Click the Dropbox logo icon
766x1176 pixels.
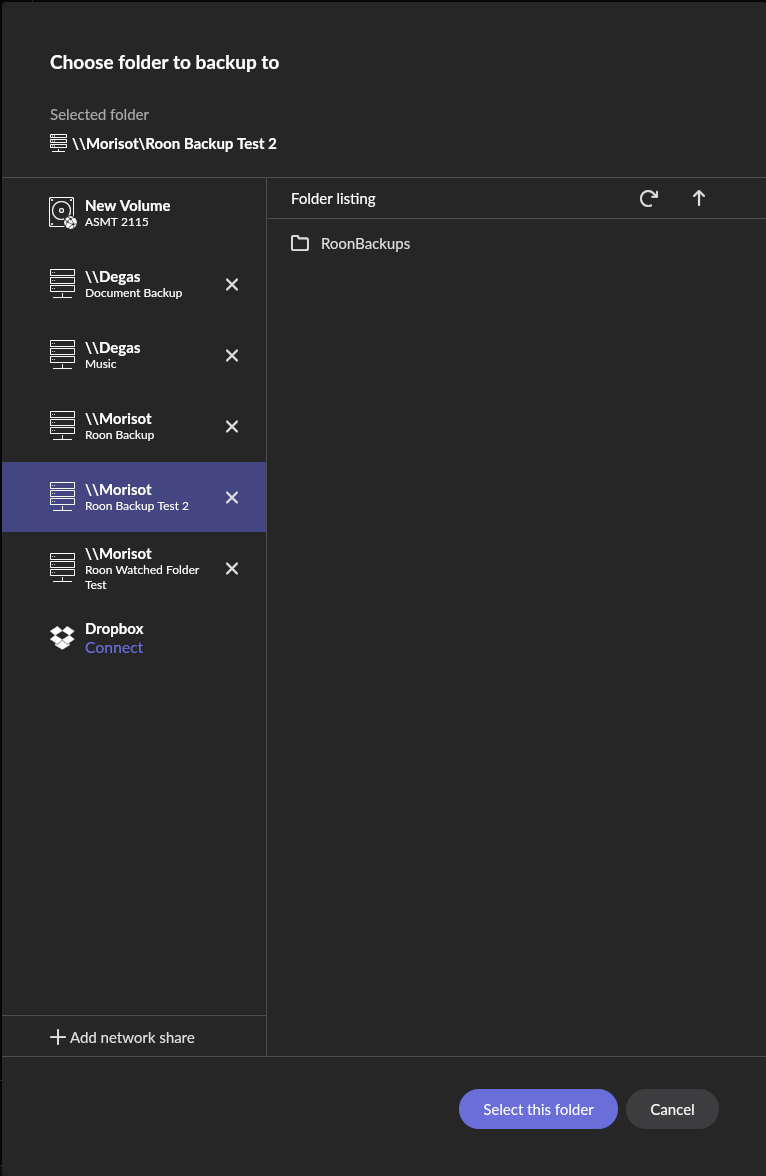pyautogui.click(x=62, y=638)
